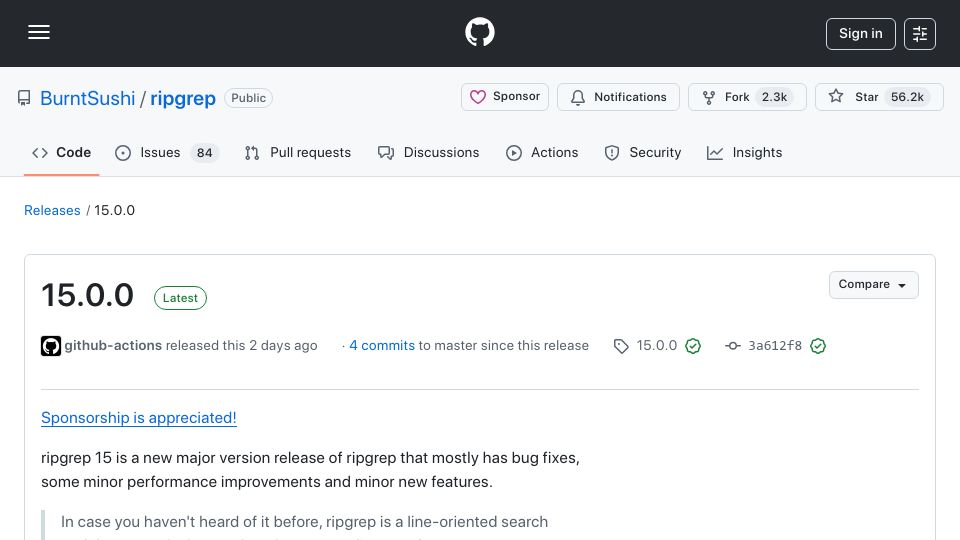Image resolution: width=960 pixels, height=540 pixels.
Task: Click the Latest release badge
Action: pos(180,298)
